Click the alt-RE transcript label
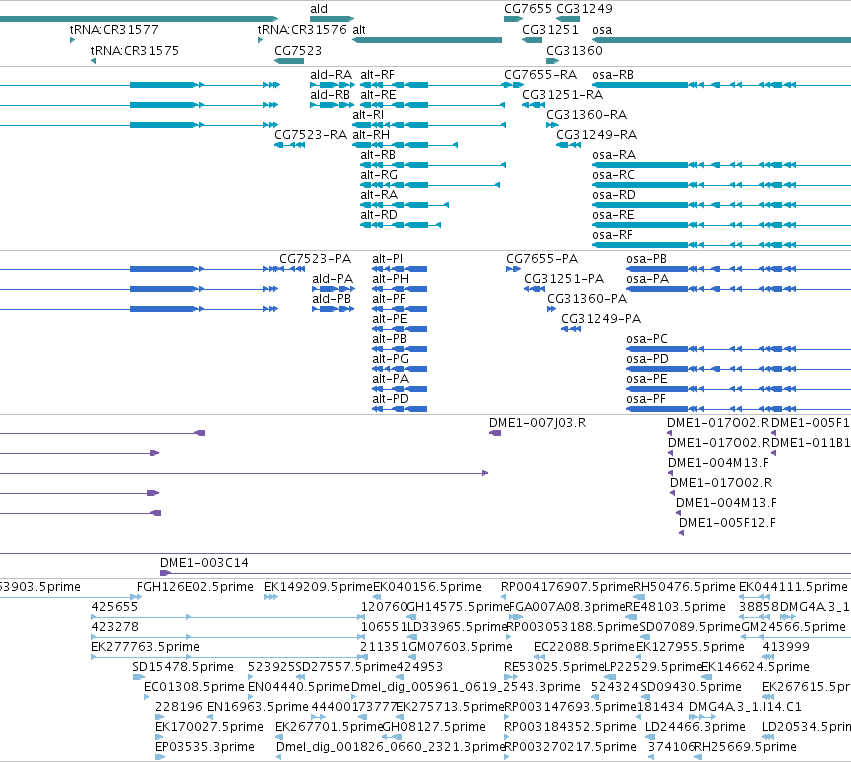851x762 pixels. 378,94
